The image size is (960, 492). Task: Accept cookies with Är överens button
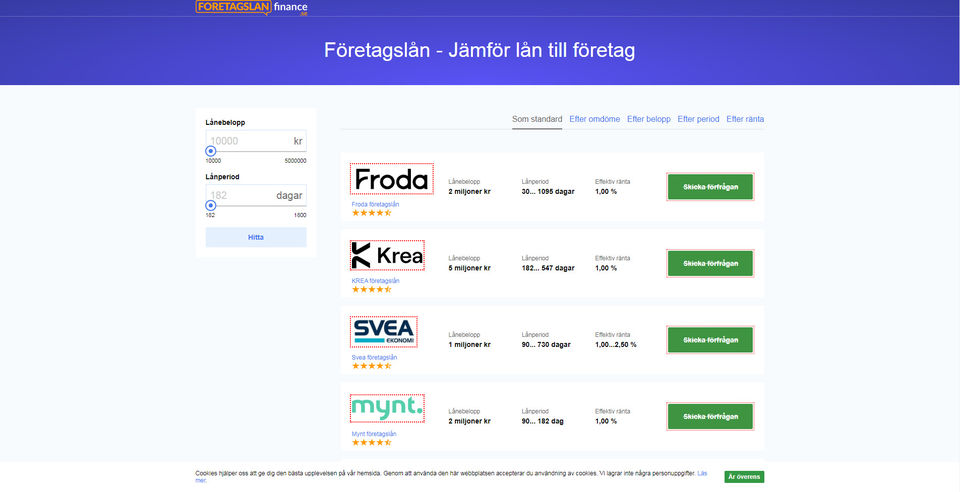point(743,477)
